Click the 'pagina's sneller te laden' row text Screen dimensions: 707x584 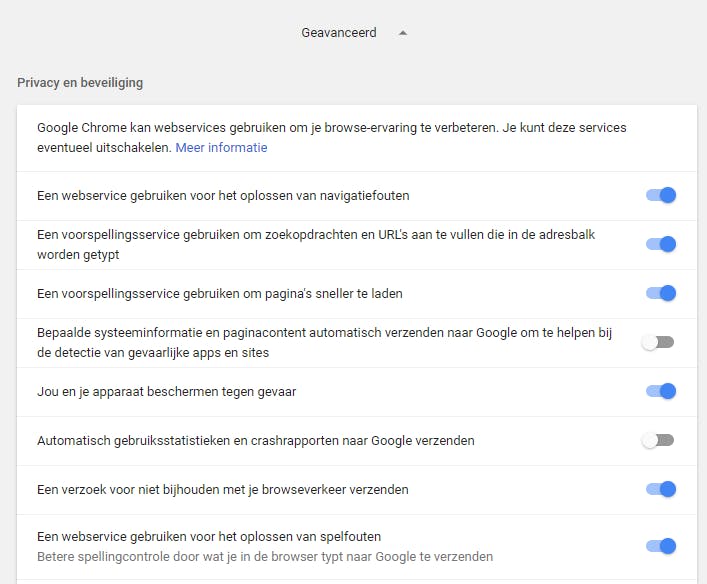click(x=220, y=293)
